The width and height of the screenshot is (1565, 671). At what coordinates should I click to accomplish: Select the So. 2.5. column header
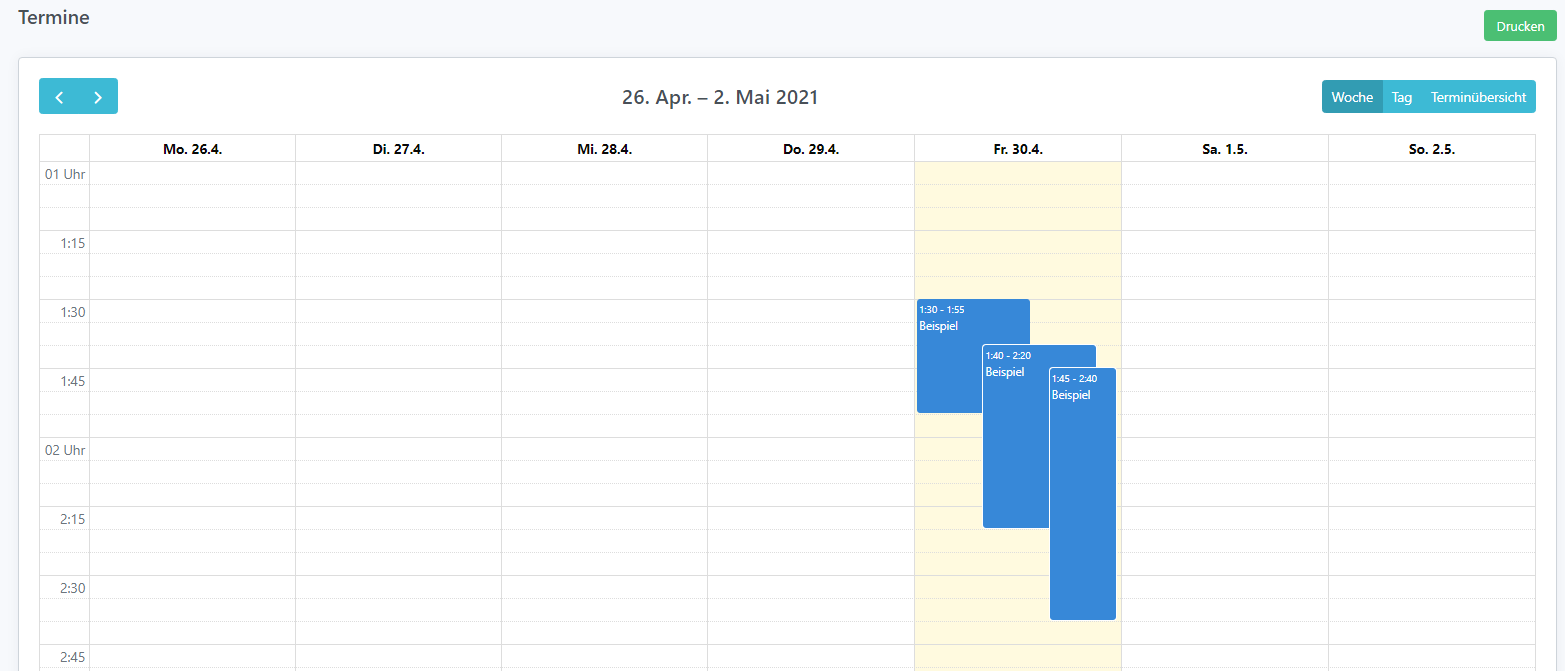tap(1431, 149)
